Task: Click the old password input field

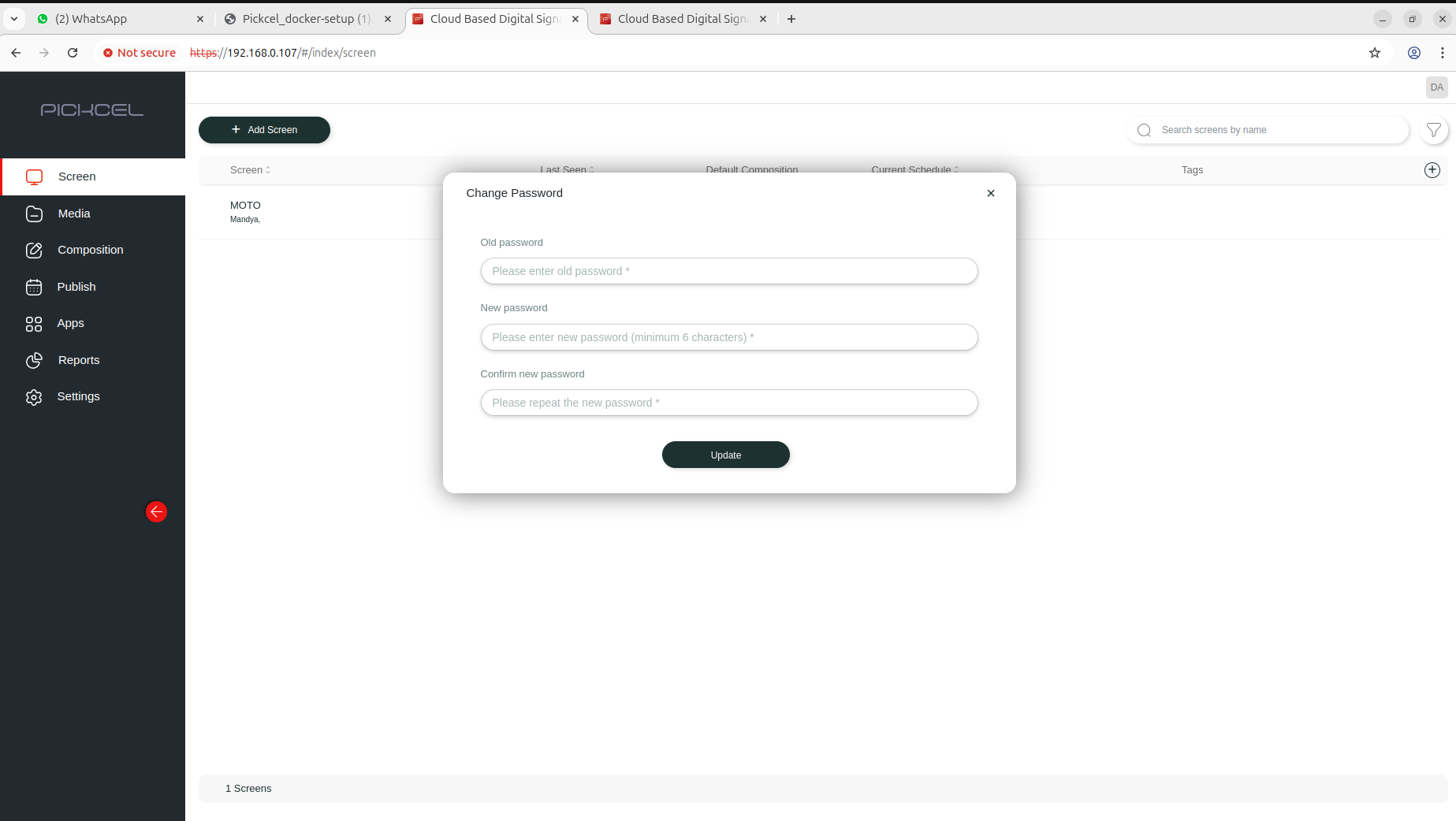Action: point(728,271)
